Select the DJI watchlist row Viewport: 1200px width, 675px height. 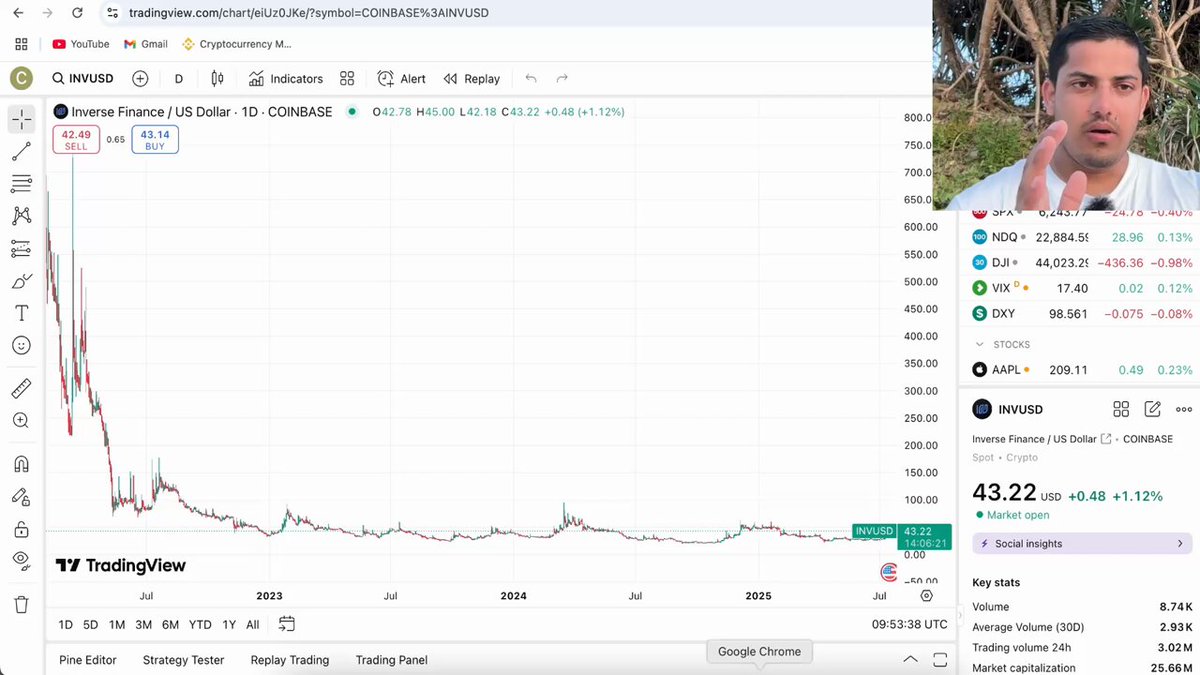coord(1083,263)
